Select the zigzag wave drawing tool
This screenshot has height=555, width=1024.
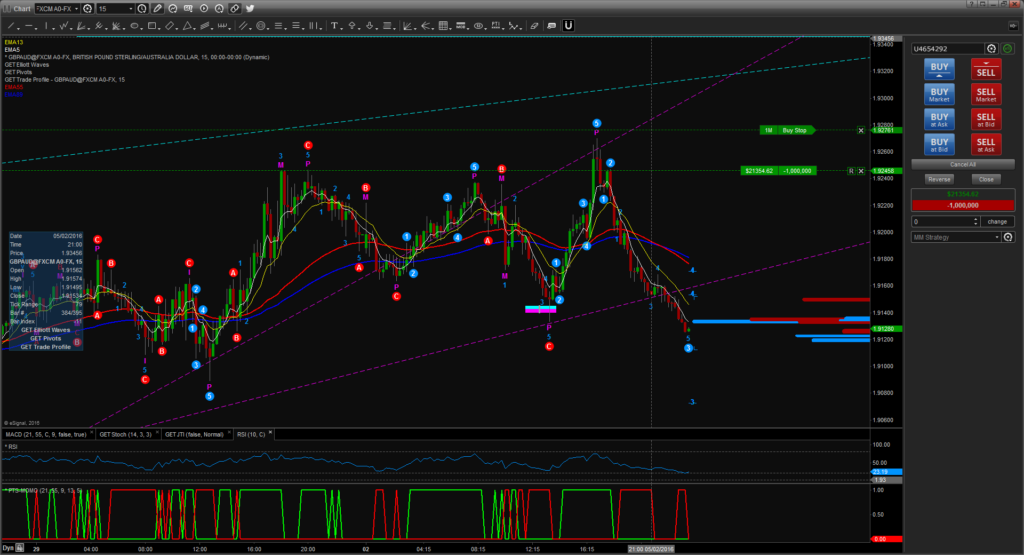pos(64,25)
